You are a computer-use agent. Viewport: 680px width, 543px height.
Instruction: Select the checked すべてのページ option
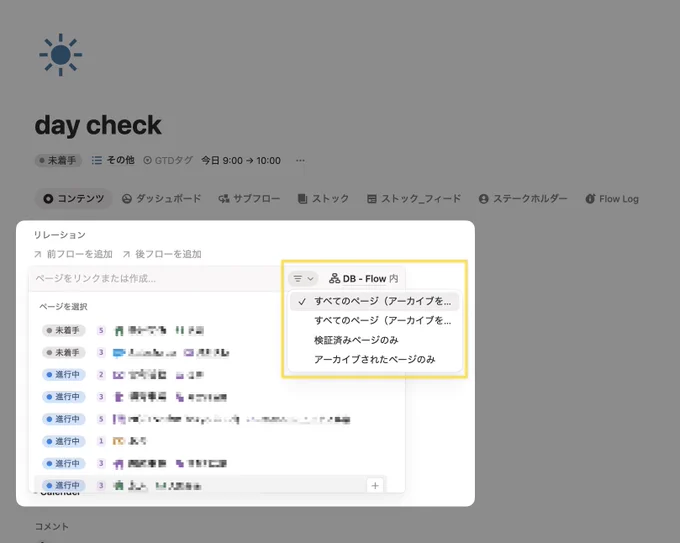[374, 301]
